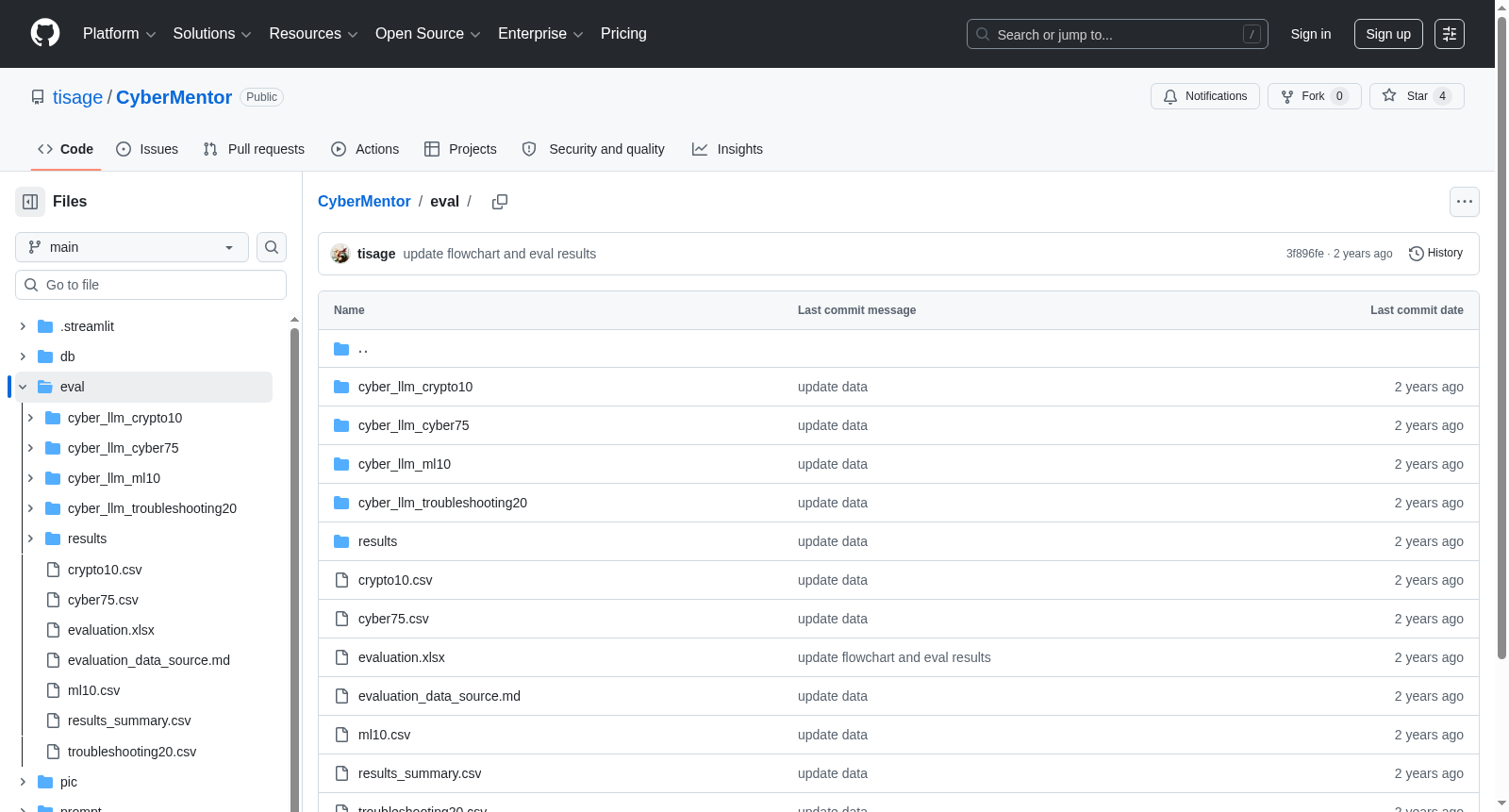This screenshot has width=1509, height=812.
Task: Open Security and quality tab
Action: (593, 149)
